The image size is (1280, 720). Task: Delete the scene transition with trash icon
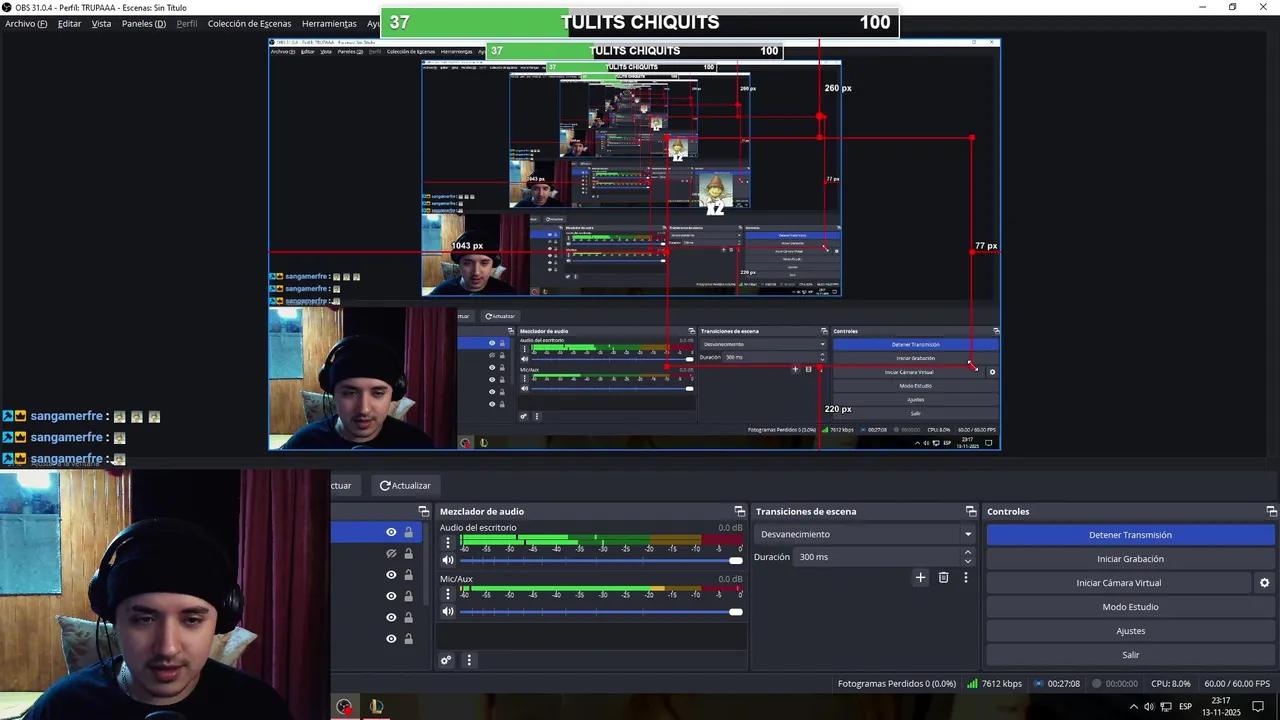click(x=943, y=577)
